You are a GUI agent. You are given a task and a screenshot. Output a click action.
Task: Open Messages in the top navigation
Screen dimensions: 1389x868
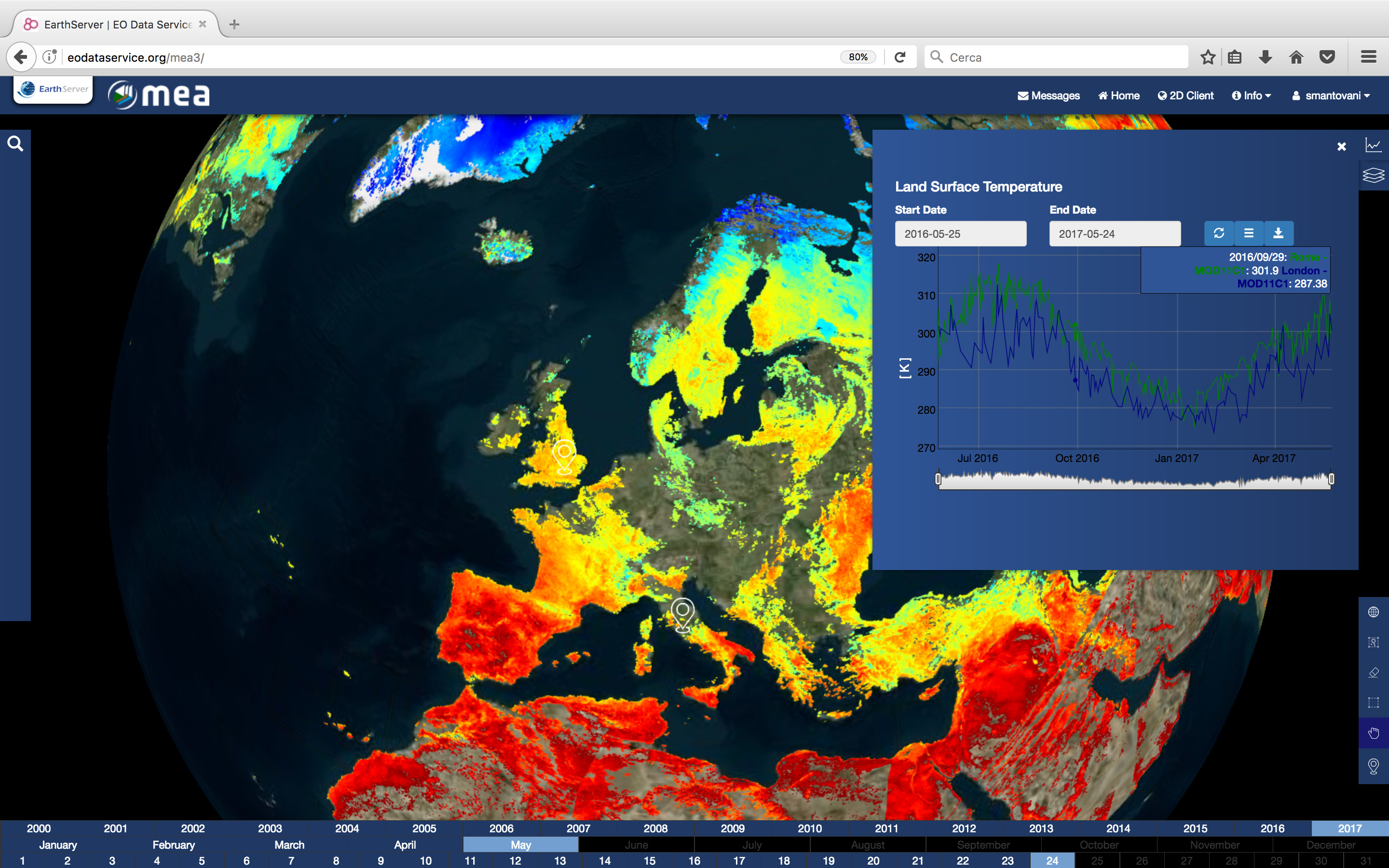(x=1049, y=96)
